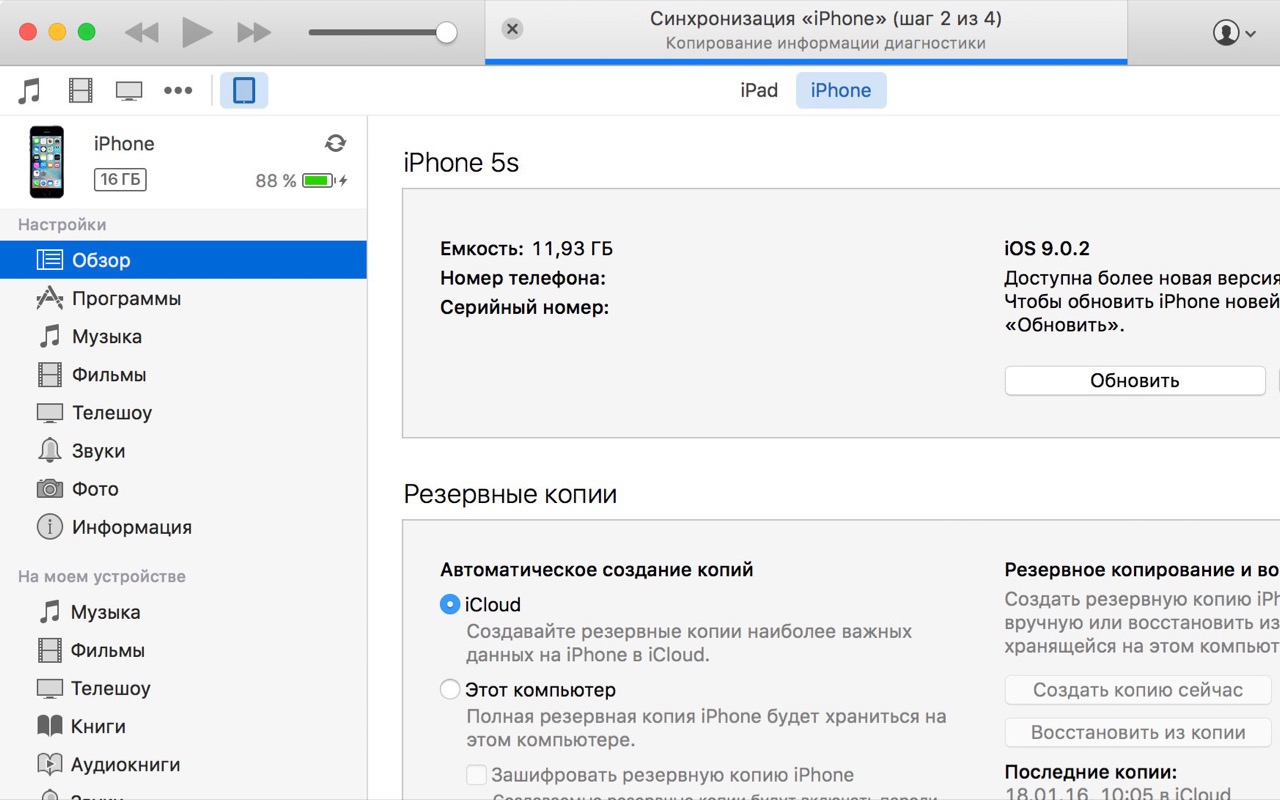Open Информация in the settings sidebar

[x=183, y=526]
